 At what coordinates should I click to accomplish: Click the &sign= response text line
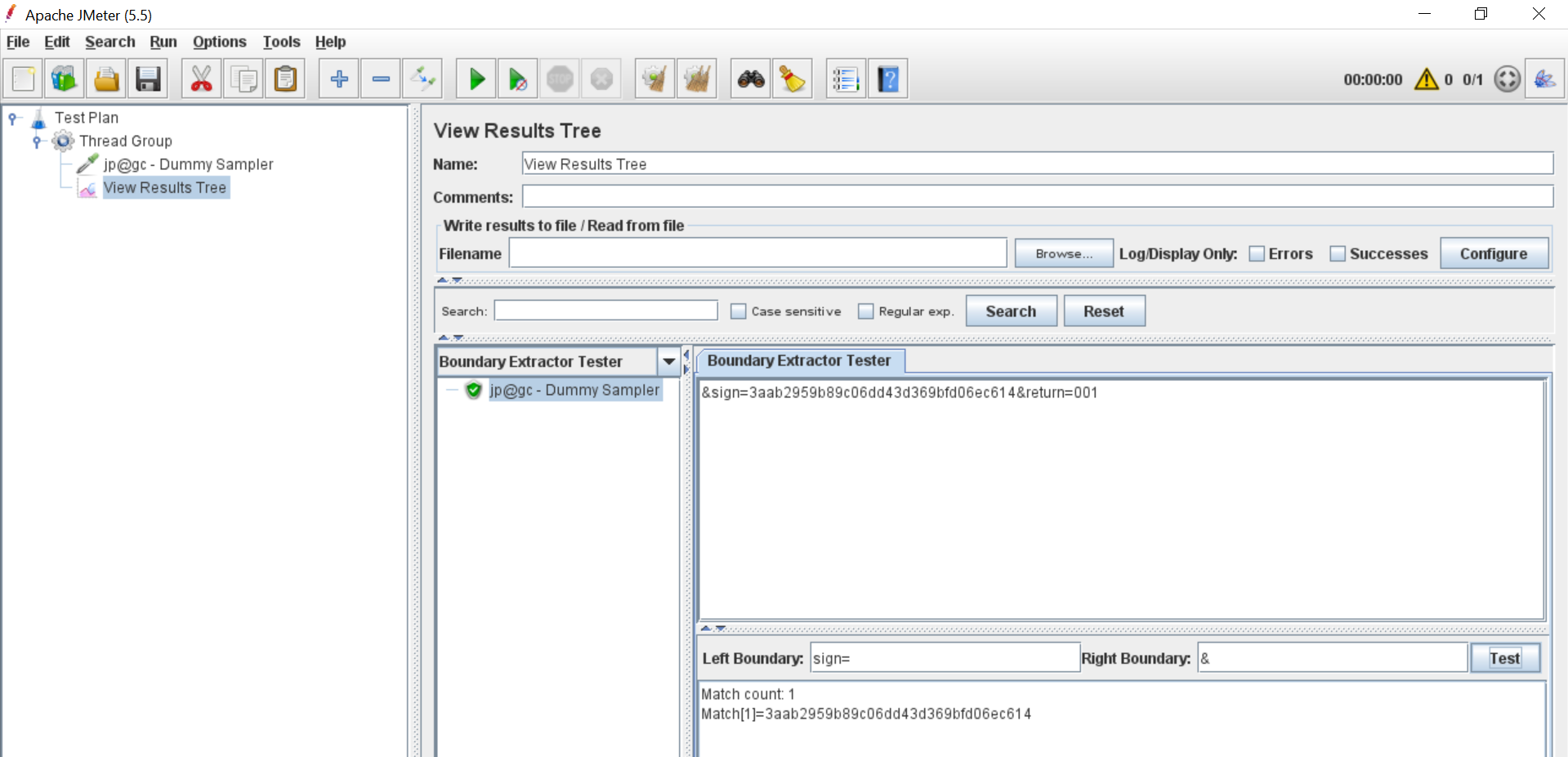(900, 392)
